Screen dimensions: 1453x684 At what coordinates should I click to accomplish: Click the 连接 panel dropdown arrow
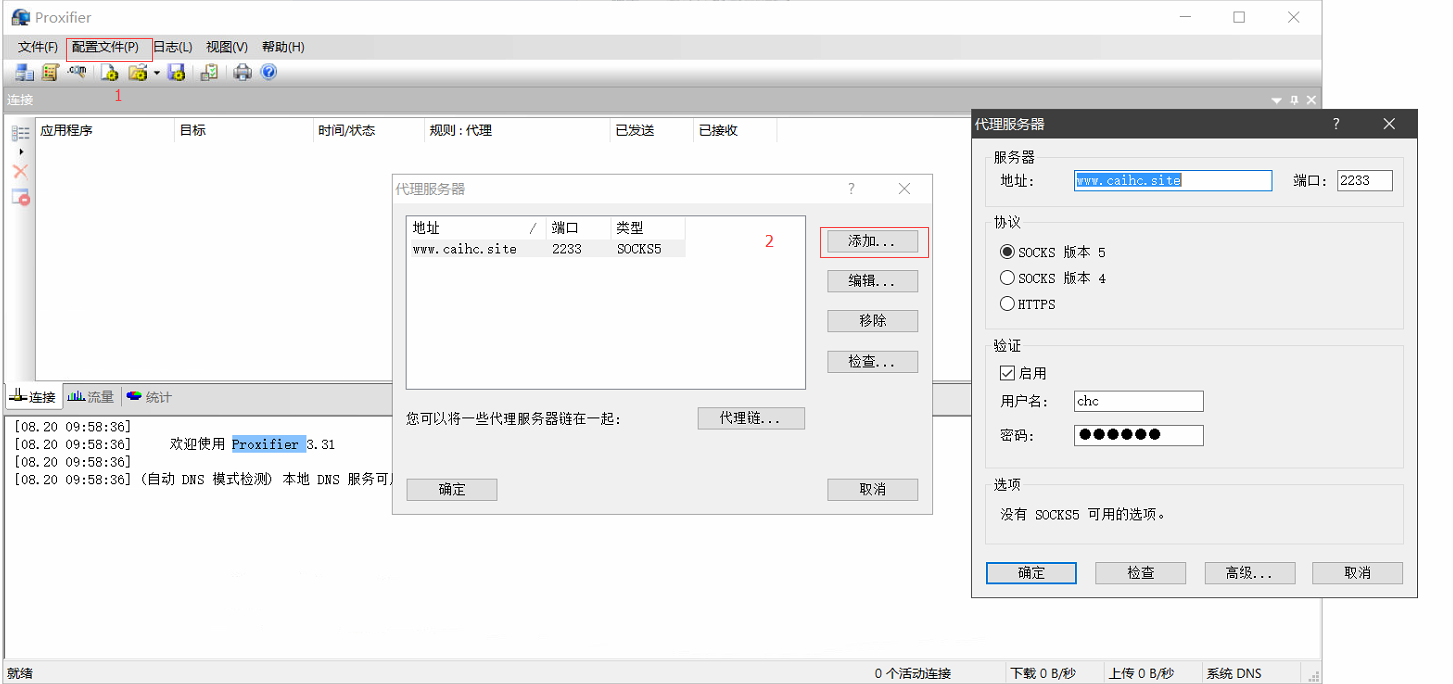[1276, 100]
